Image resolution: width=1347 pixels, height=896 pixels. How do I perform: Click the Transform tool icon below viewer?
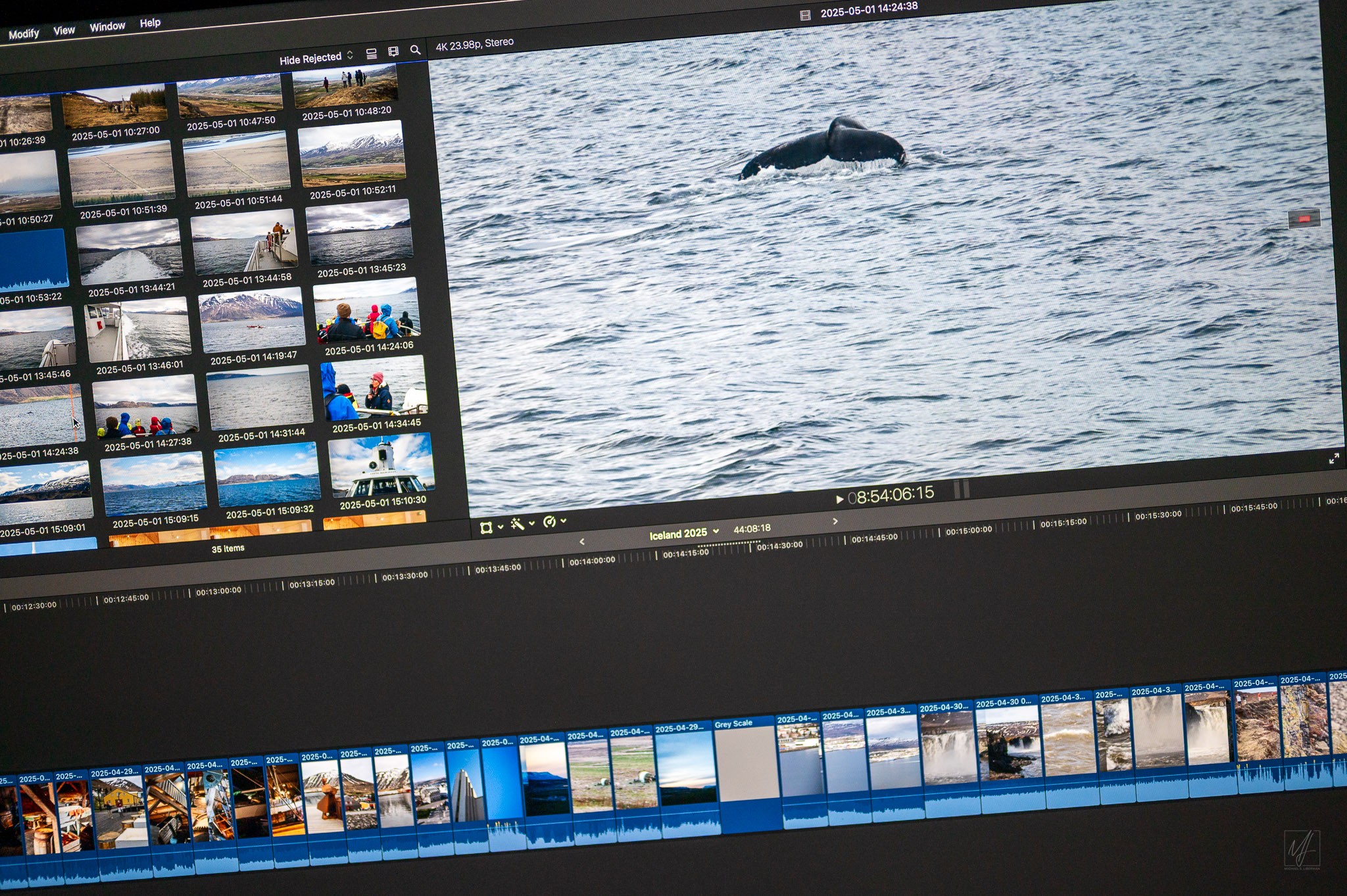(486, 527)
